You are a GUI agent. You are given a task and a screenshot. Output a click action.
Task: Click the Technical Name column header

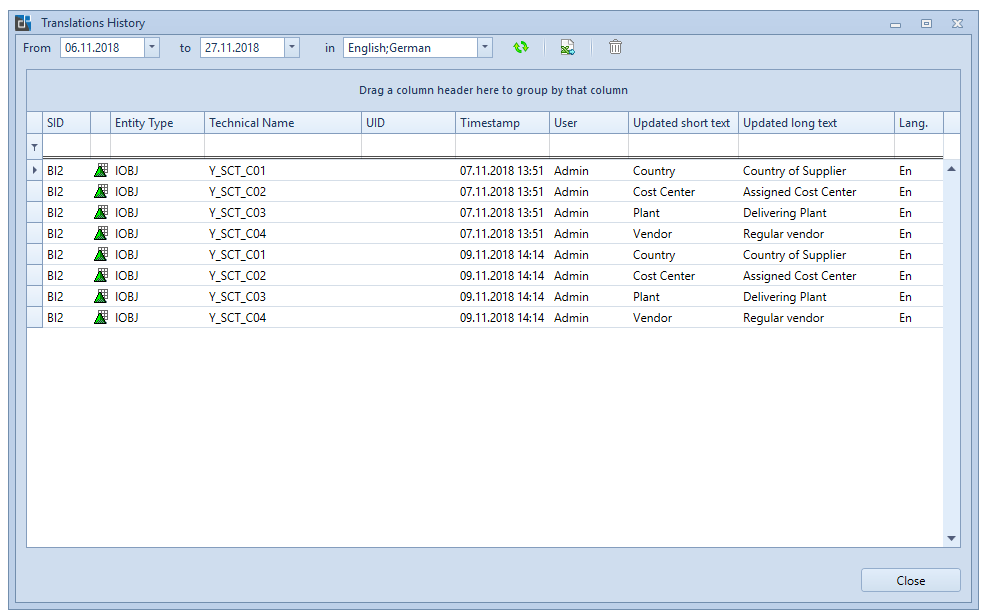click(x=280, y=122)
